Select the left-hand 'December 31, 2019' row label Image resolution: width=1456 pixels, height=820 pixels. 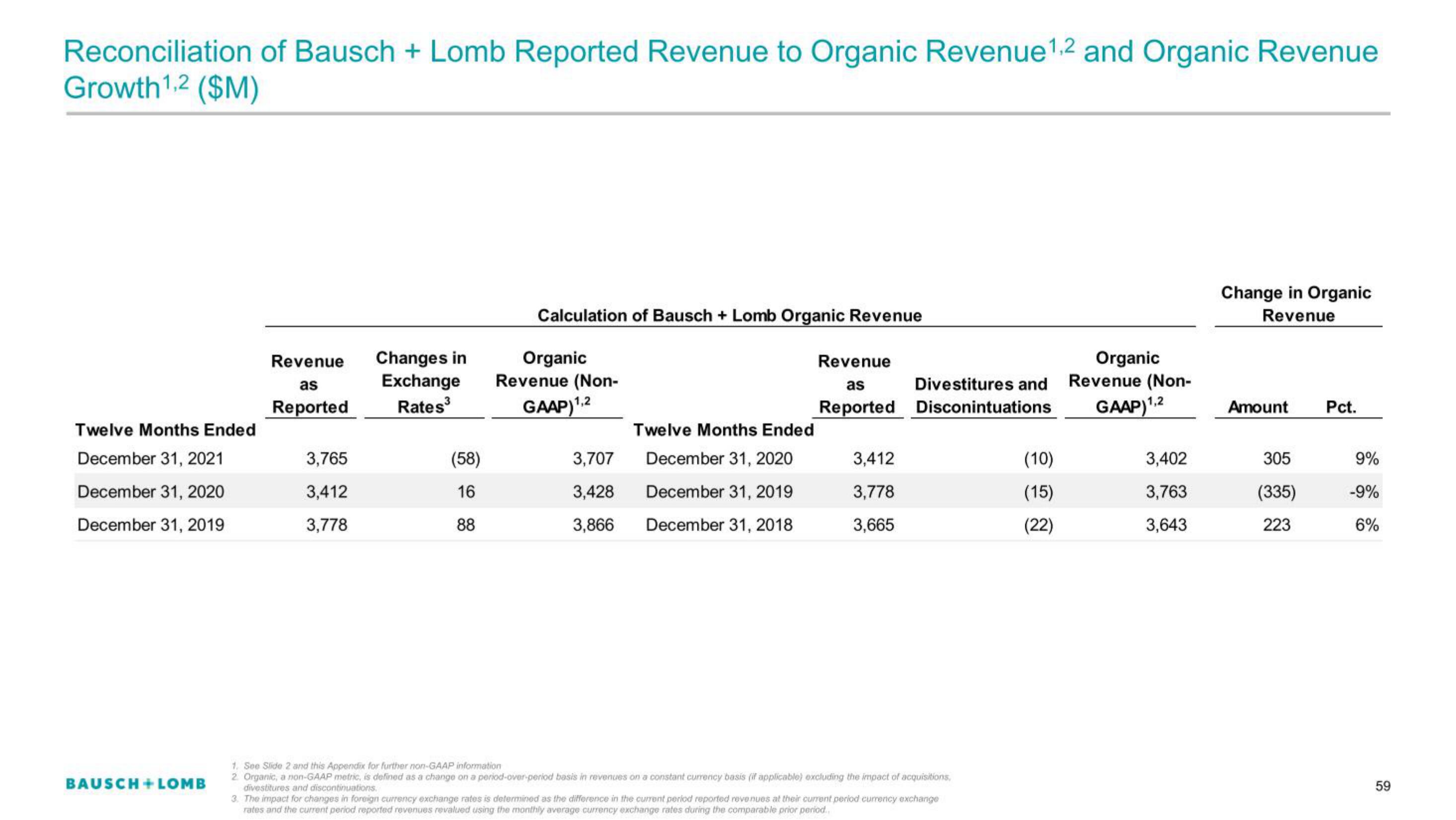coord(151,525)
